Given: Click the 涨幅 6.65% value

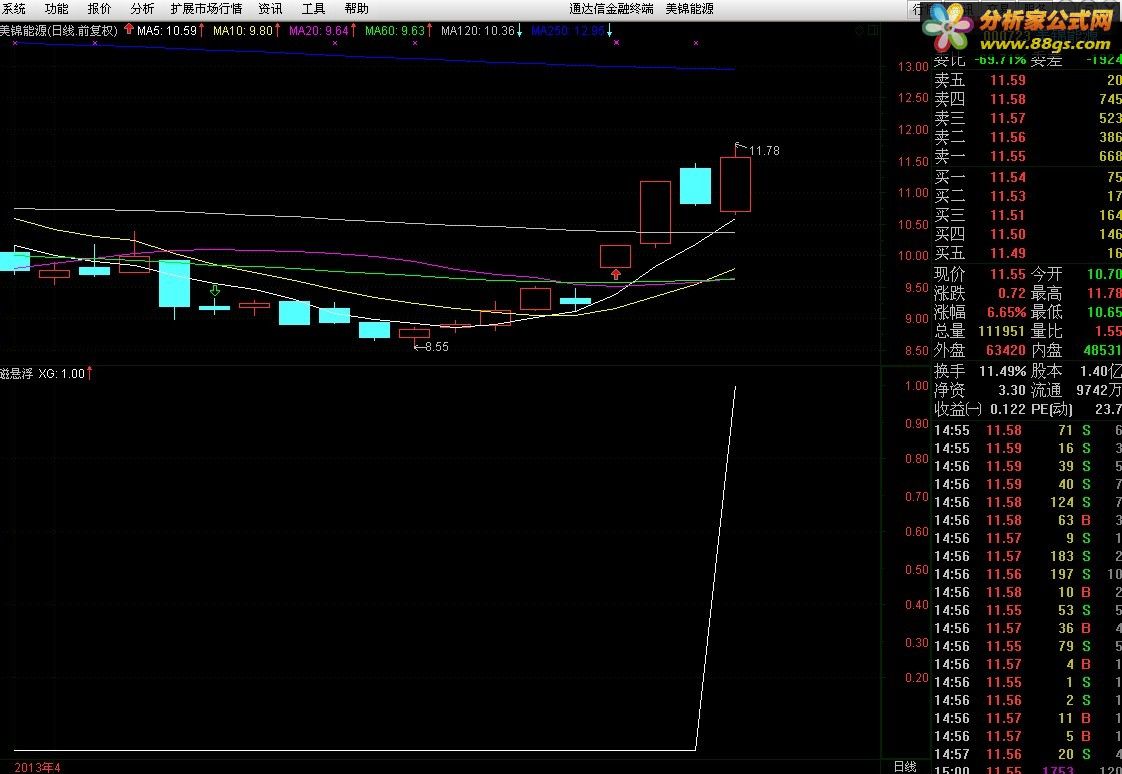Looking at the screenshot, I should tap(1005, 313).
